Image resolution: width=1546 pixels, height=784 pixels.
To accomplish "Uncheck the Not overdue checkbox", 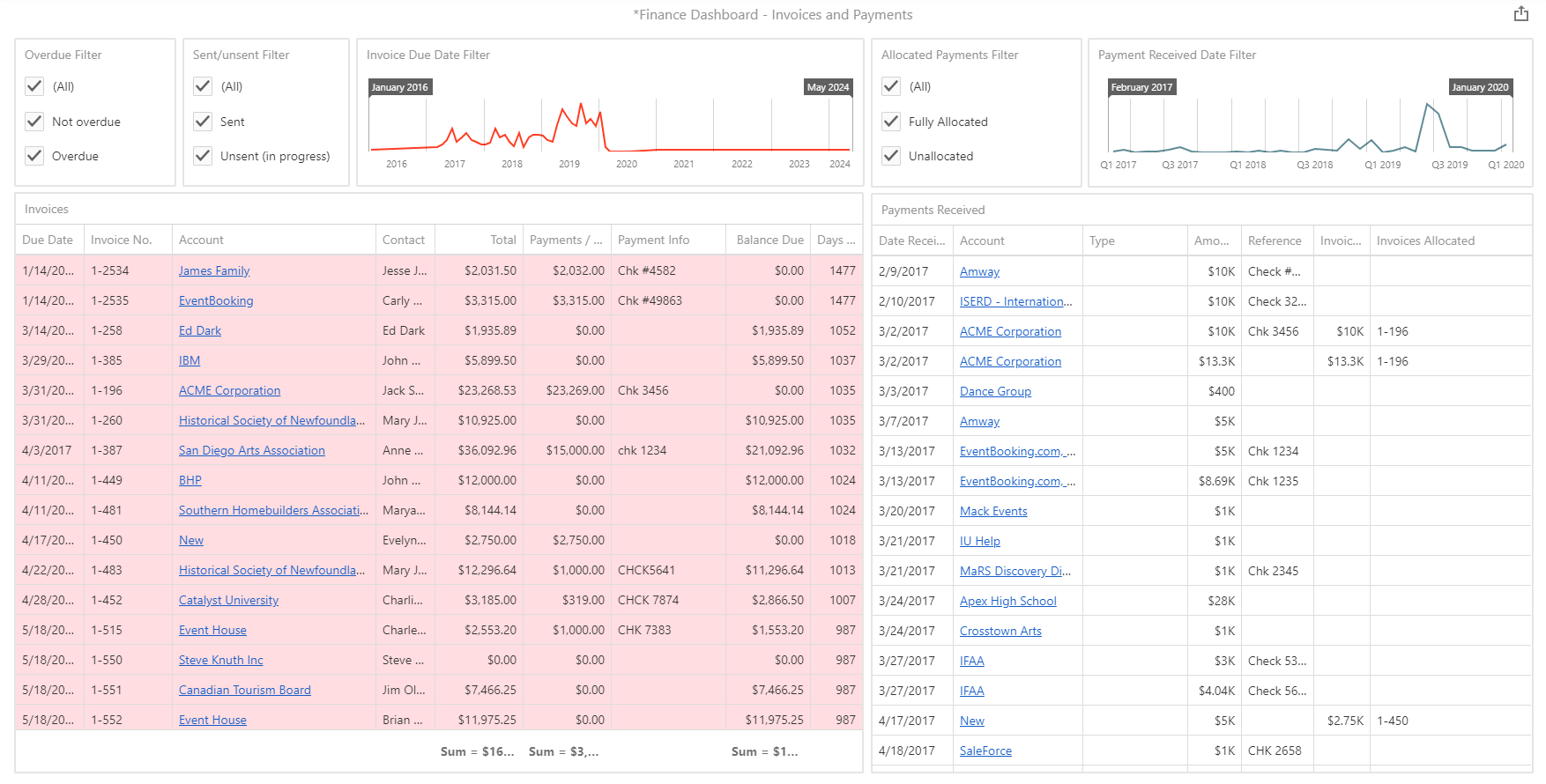I will [x=34, y=122].
